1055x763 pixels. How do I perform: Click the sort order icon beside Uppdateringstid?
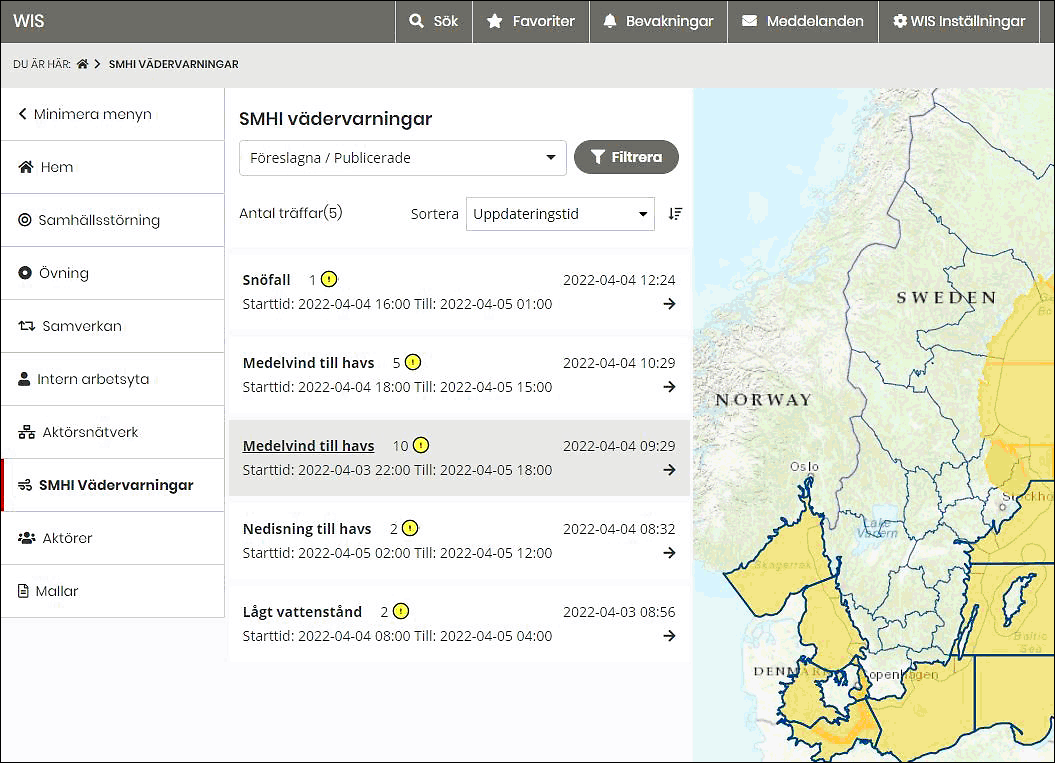pyautogui.click(x=675, y=213)
